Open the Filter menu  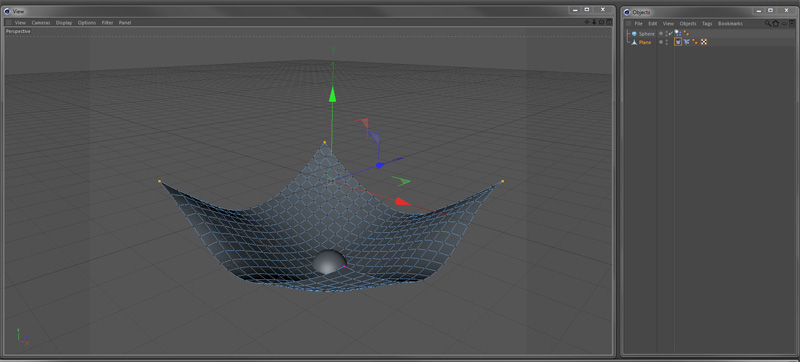click(107, 23)
